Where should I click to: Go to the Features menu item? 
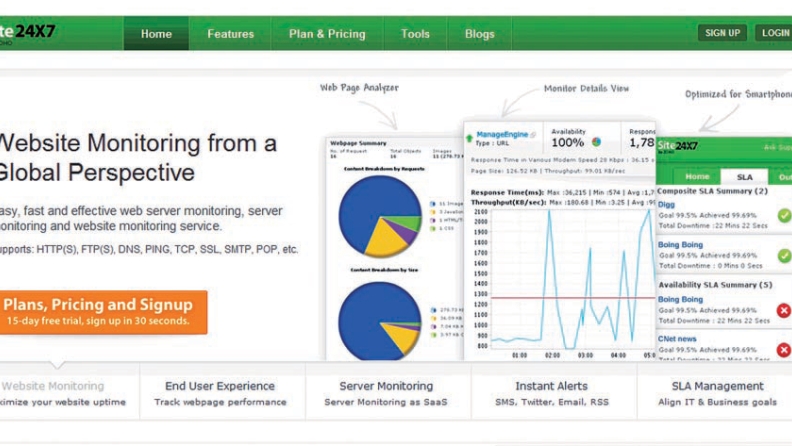pos(230,34)
